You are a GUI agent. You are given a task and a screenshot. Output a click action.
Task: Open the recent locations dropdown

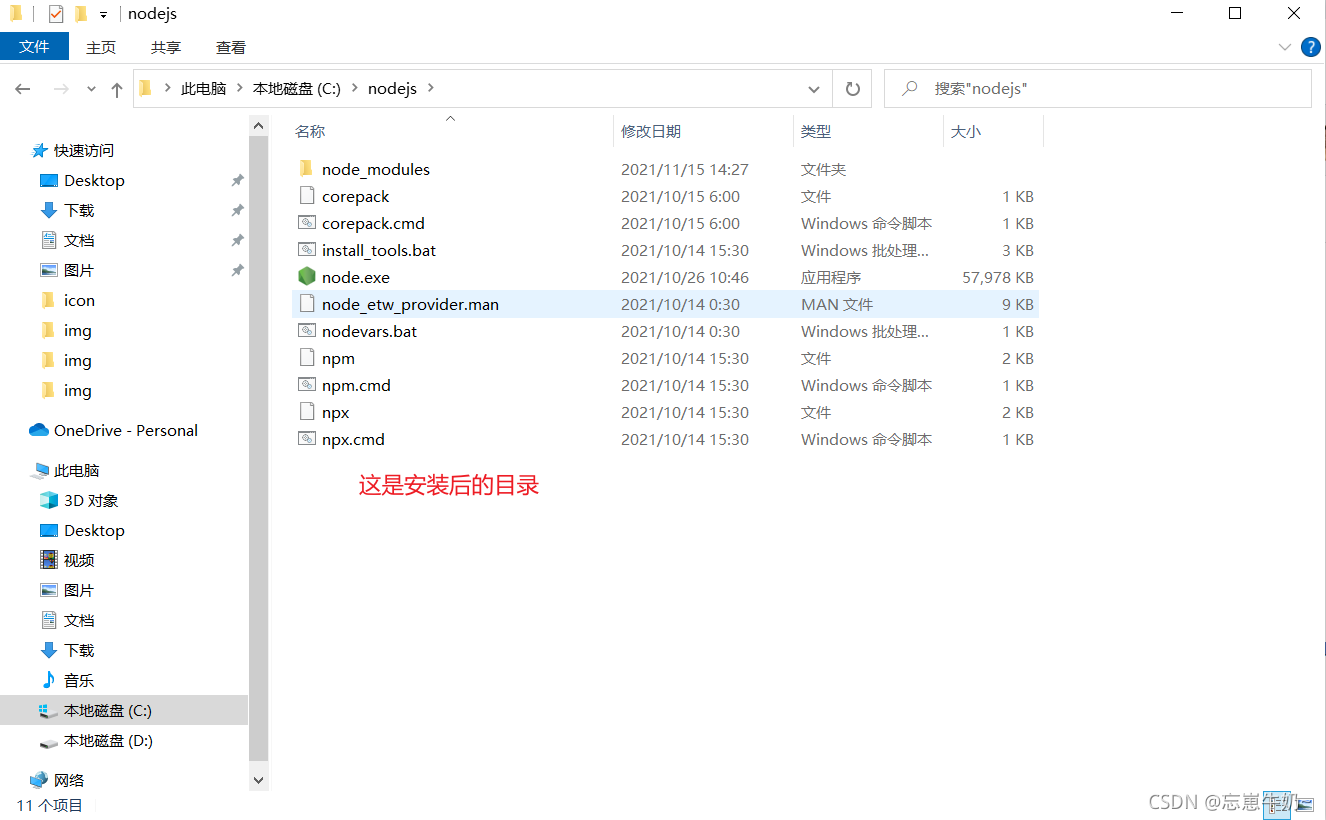coord(91,89)
